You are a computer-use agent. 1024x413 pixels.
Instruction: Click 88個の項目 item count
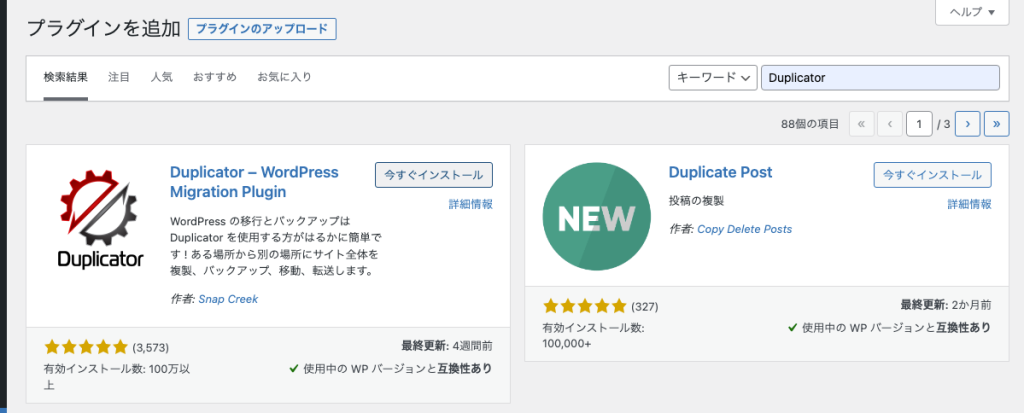pos(810,124)
